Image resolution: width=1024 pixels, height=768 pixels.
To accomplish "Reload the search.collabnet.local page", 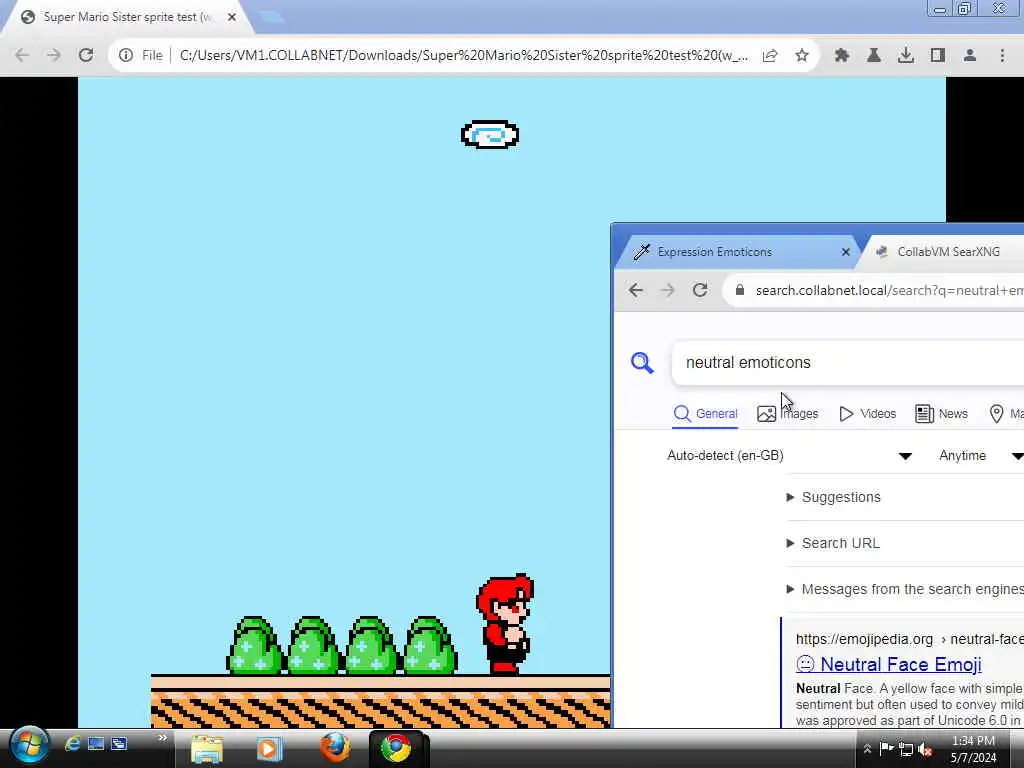I will point(700,290).
